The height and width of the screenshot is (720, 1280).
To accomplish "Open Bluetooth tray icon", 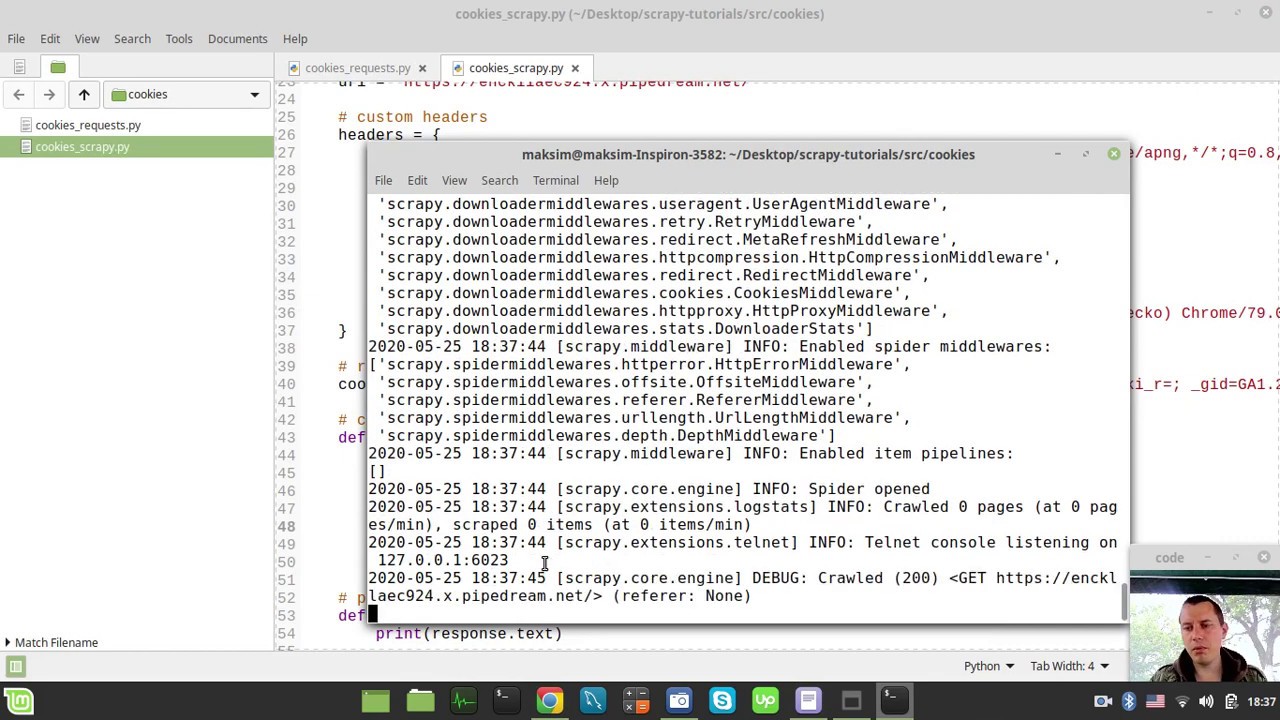I will (x=1129, y=701).
